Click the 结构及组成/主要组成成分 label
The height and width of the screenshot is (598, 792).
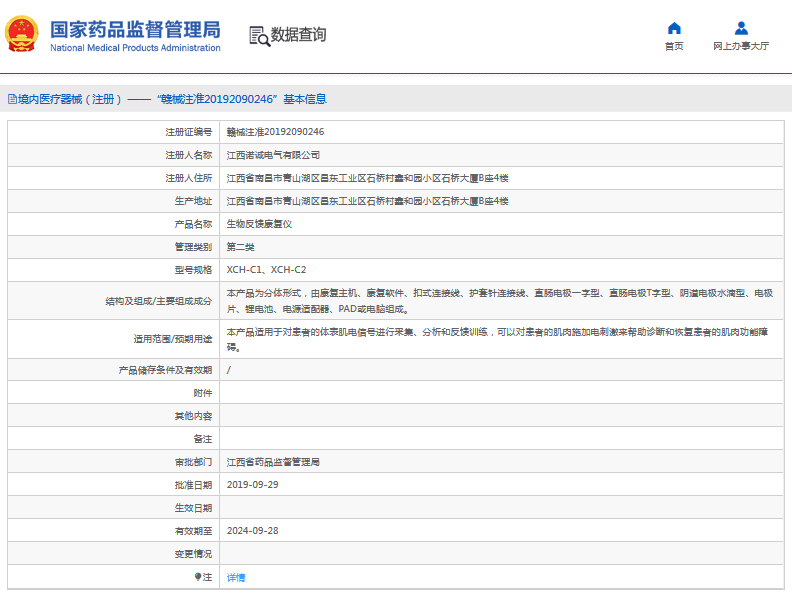159,301
